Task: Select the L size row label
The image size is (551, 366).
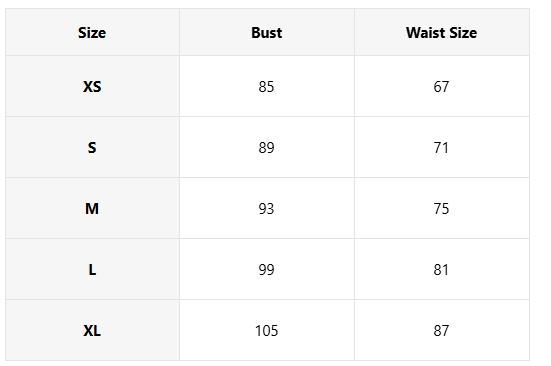Action: tap(92, 270)
